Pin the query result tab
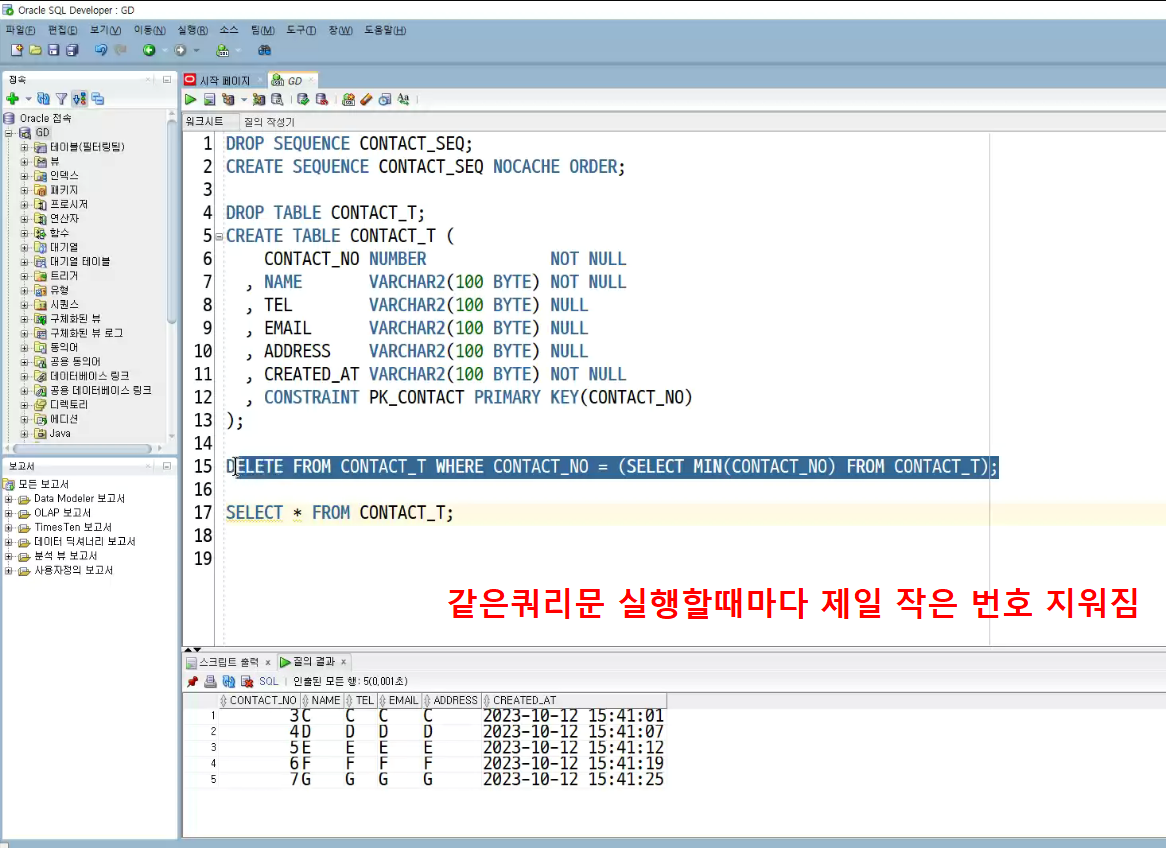Image resolution: width=1166 pixels, height=848 pixels. [193, 681]
